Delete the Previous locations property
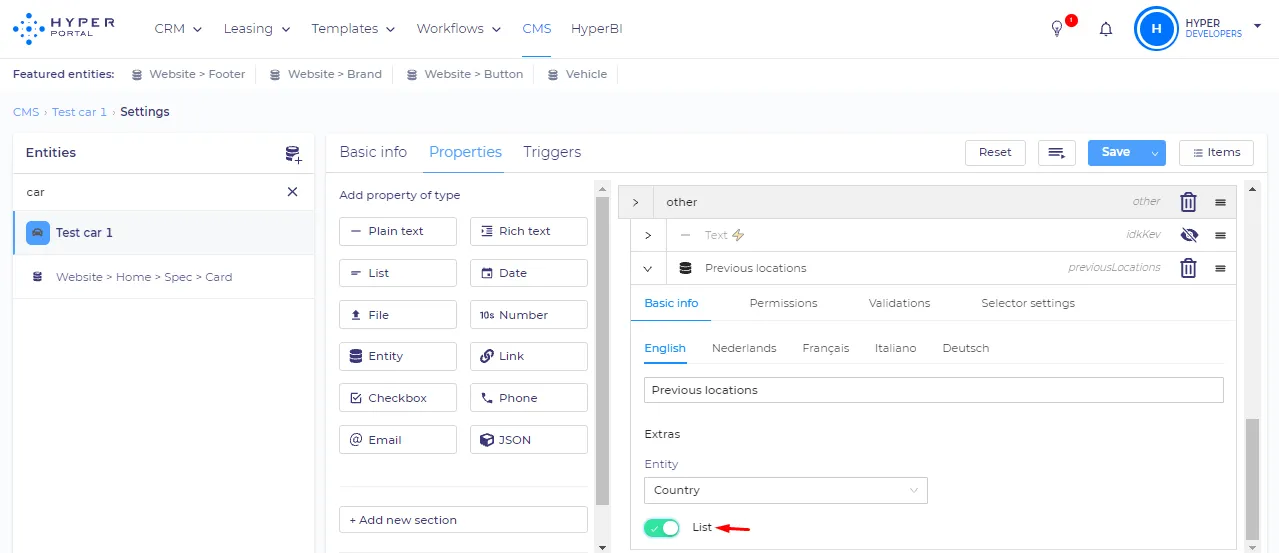The image size is (1279, 553). 1188,268
